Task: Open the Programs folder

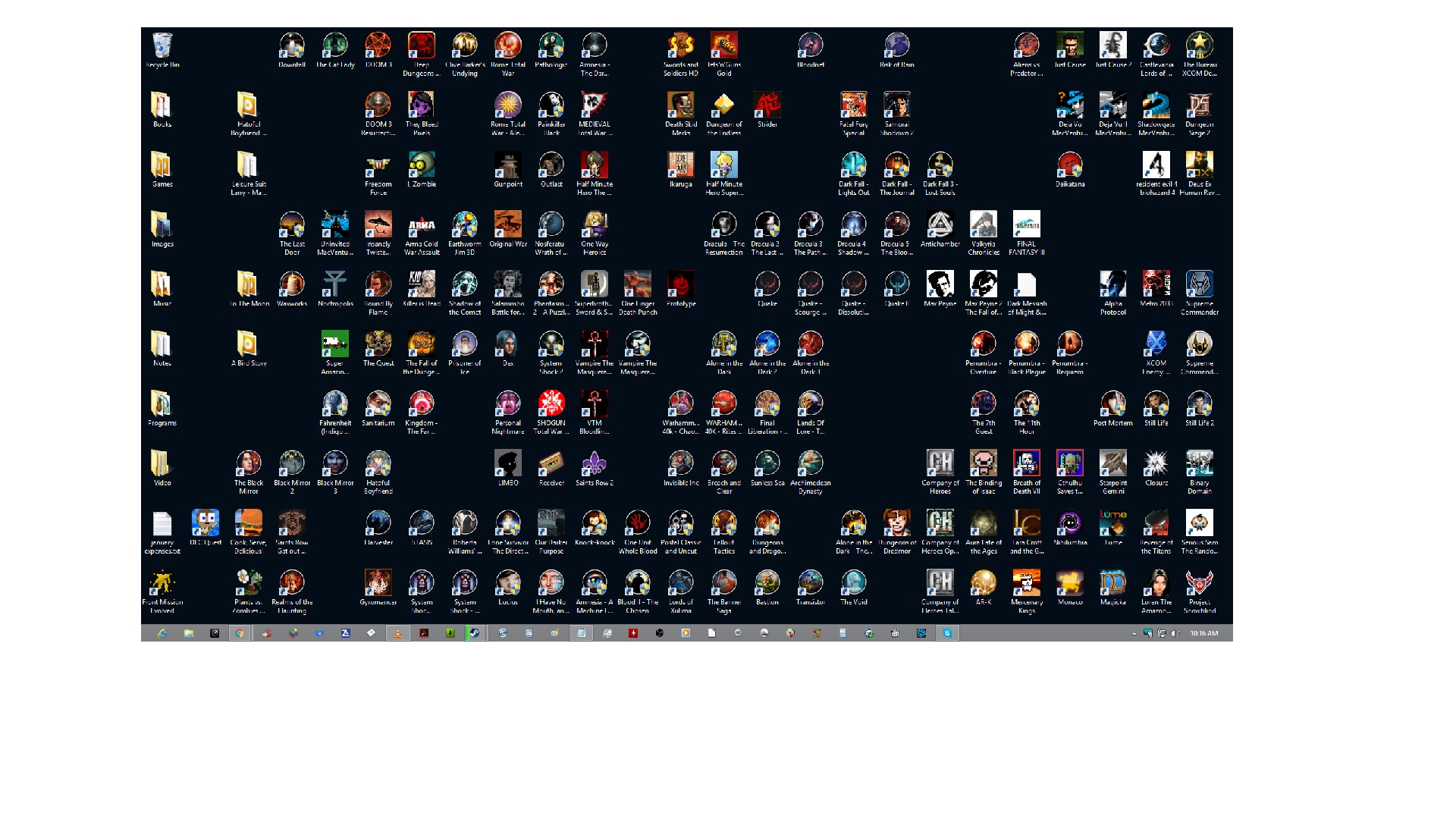Action: 162,409
